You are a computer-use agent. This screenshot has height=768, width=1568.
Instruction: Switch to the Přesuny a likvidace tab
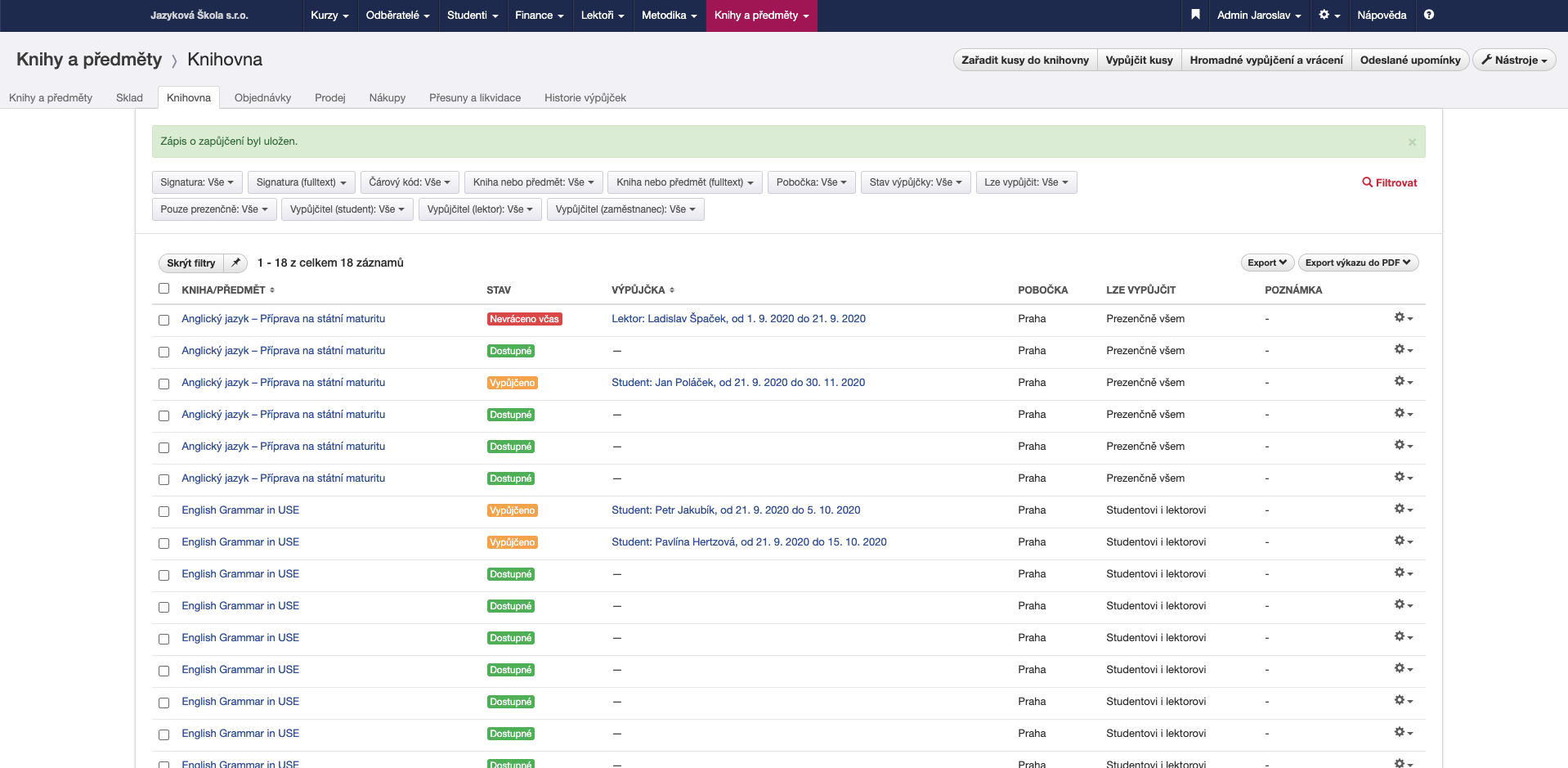[475, 97]
